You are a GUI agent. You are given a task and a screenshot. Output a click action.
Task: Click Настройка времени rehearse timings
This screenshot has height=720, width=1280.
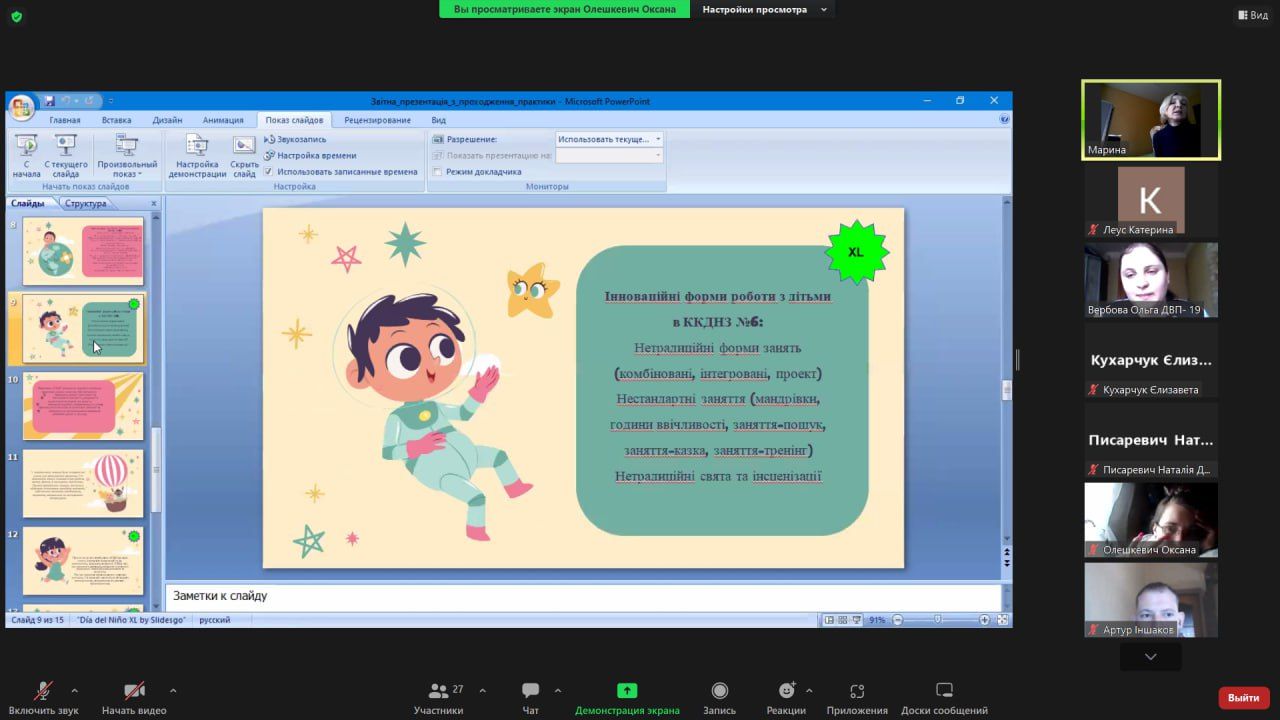pyautogui.click(x=310, y=155)
